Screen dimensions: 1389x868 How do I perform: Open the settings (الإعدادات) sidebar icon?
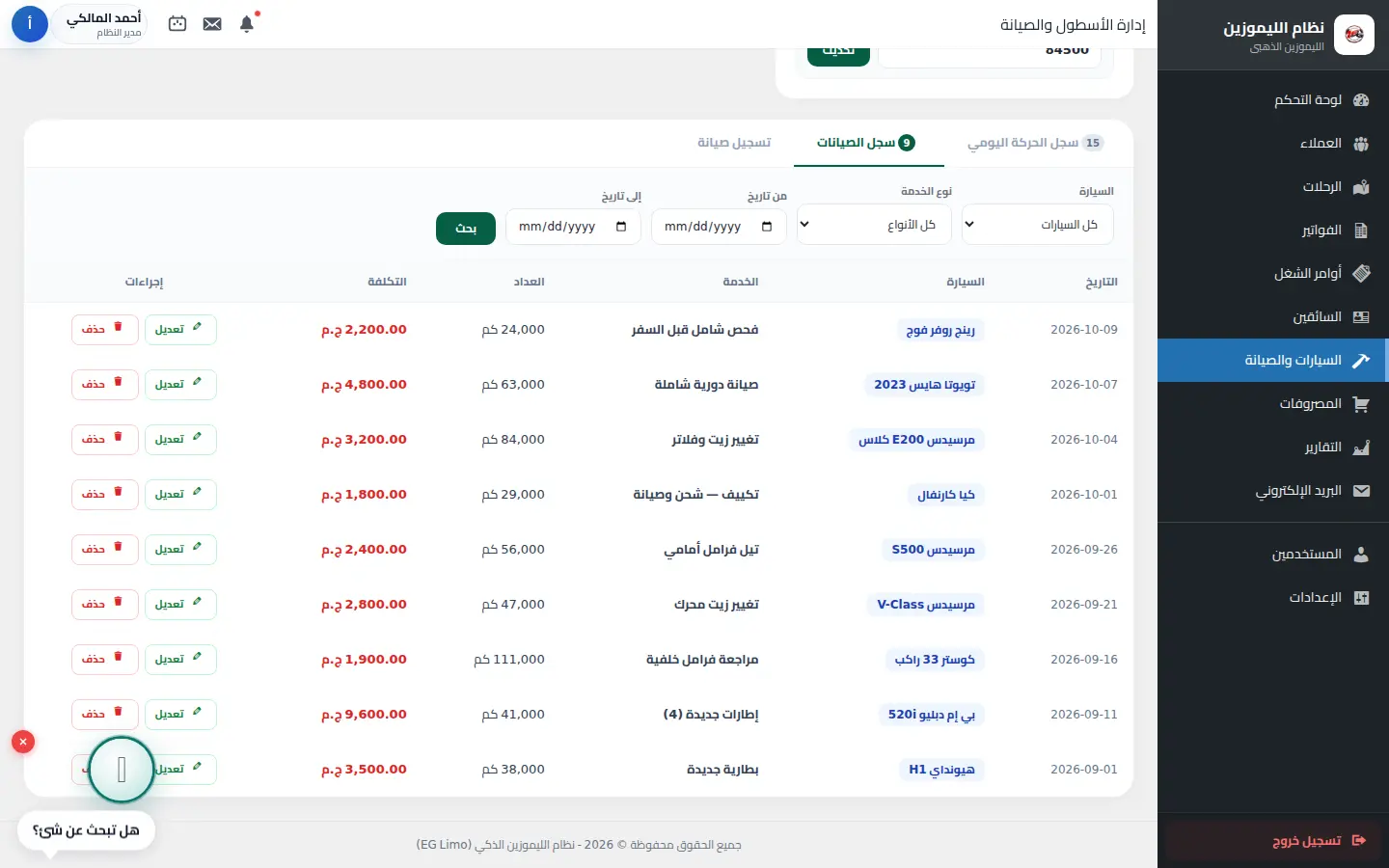[1361, 598]
